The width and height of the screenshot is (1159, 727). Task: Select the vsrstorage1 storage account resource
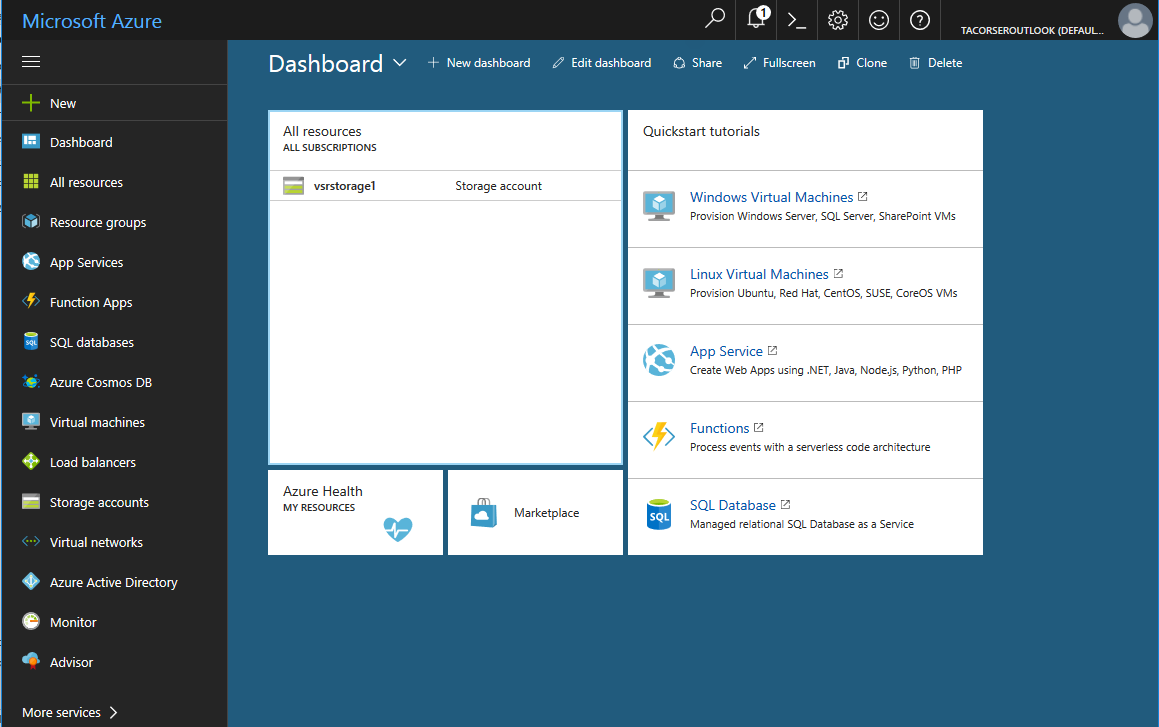click(x=345, y=185)
